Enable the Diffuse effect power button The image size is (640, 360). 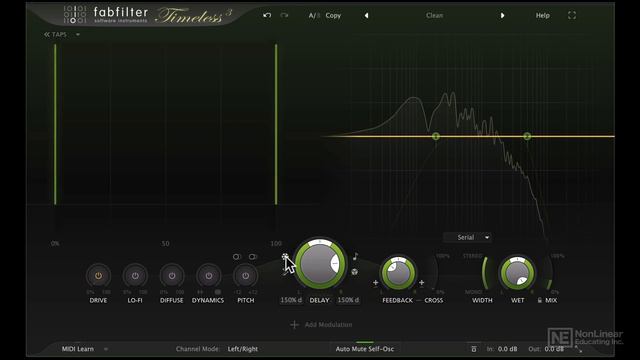pos(172,276)
